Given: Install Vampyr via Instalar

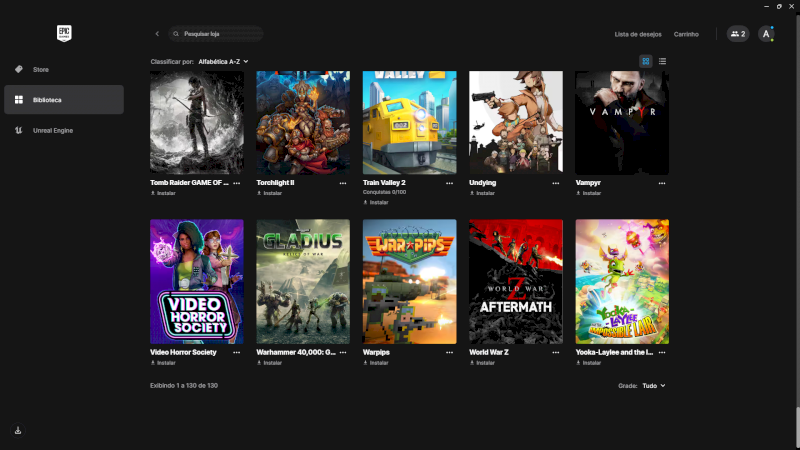Looking at the screenshot, I should click(588, 193).
